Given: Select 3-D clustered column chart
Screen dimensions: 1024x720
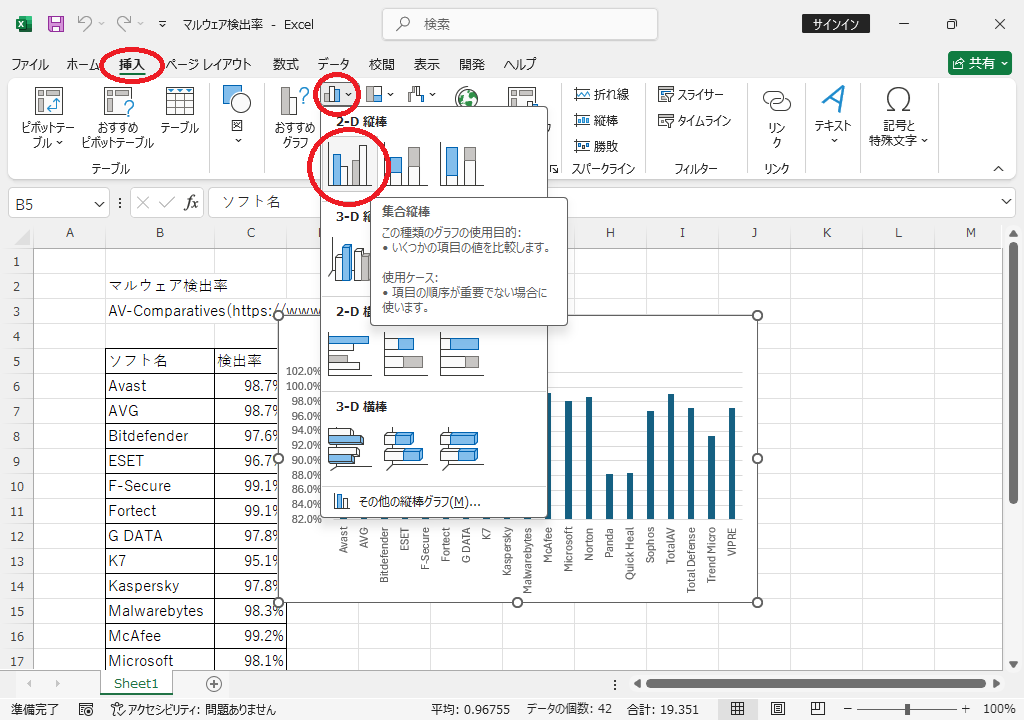Looking at the screenshot, I should [x=349, y=260].
